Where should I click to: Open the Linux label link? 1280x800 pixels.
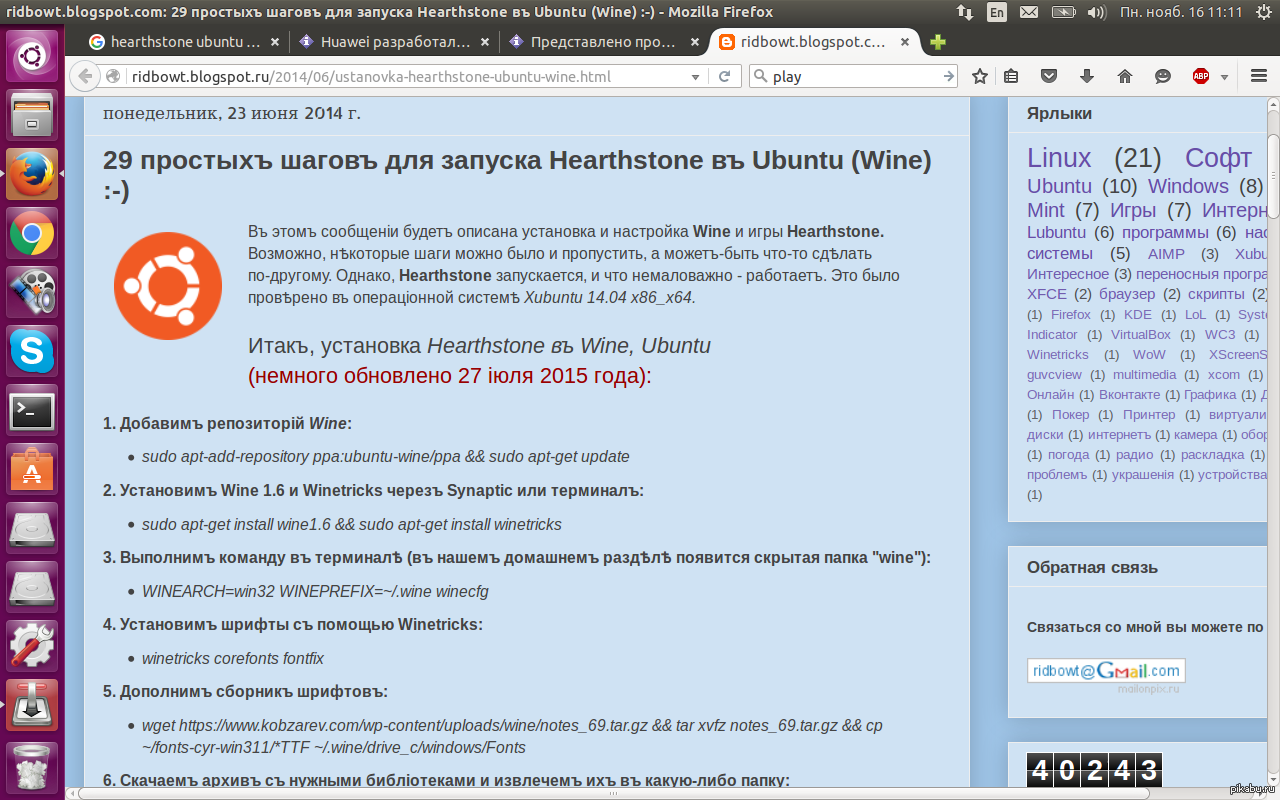1059,158
